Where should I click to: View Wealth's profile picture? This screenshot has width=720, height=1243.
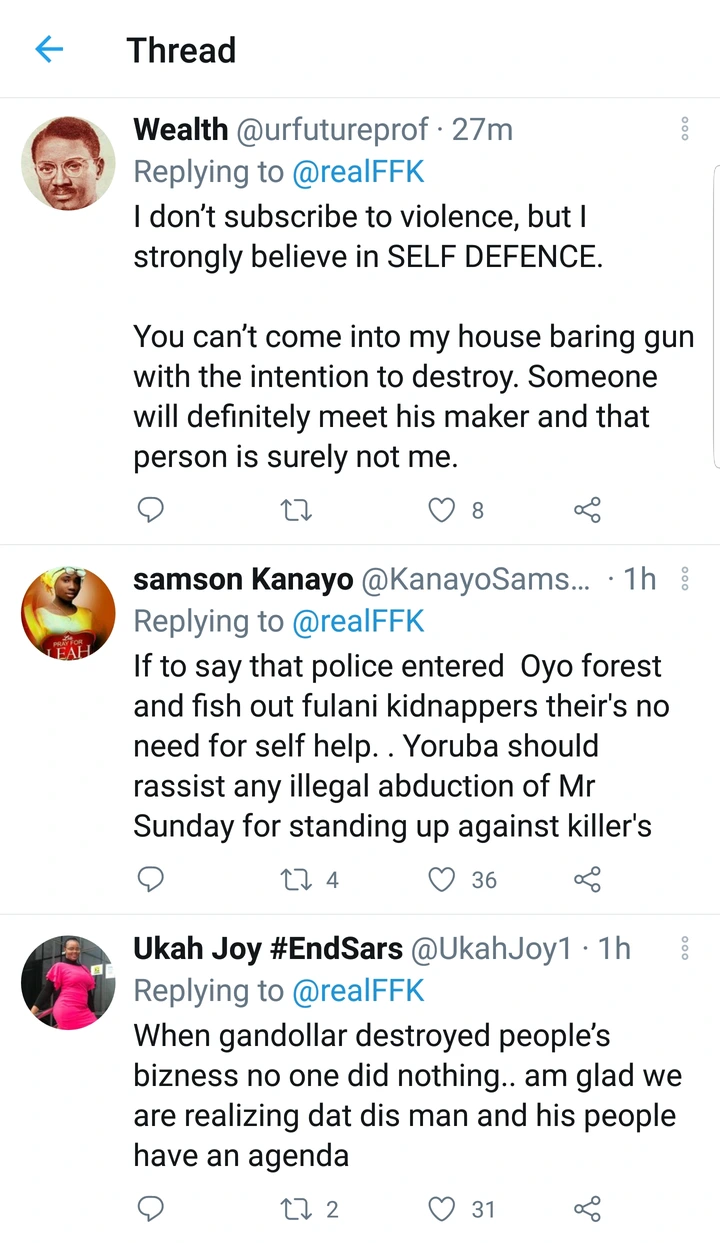(68, 163)
